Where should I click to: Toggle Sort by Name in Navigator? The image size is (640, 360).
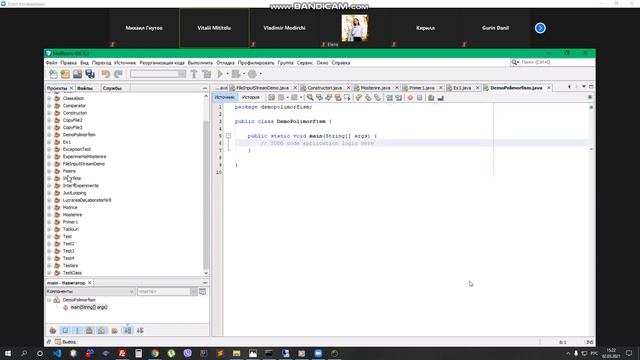click(x=128, y=331)
